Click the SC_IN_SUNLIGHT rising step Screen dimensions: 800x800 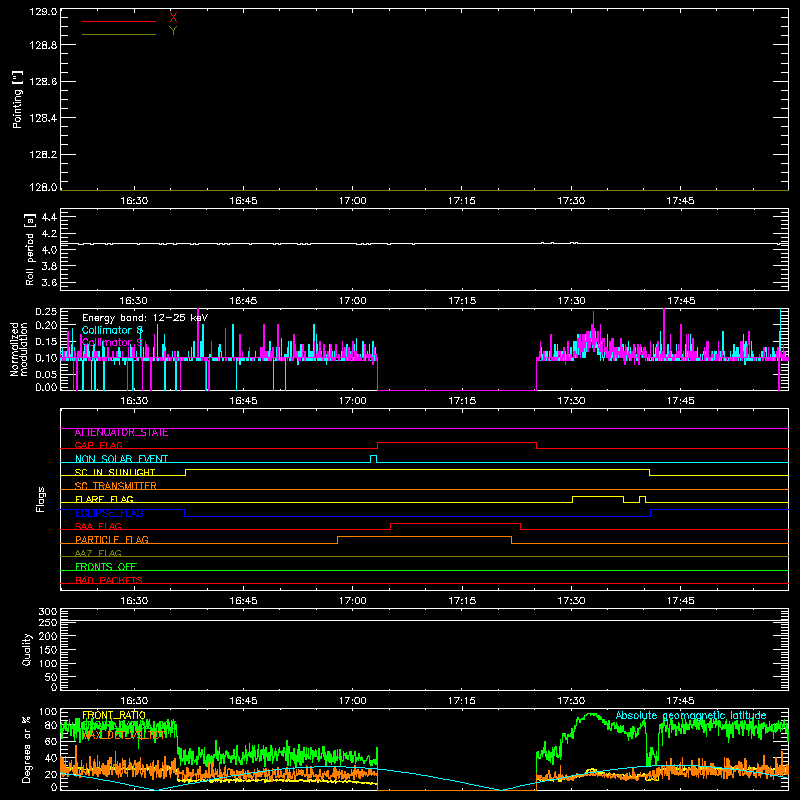pos(185,472)
